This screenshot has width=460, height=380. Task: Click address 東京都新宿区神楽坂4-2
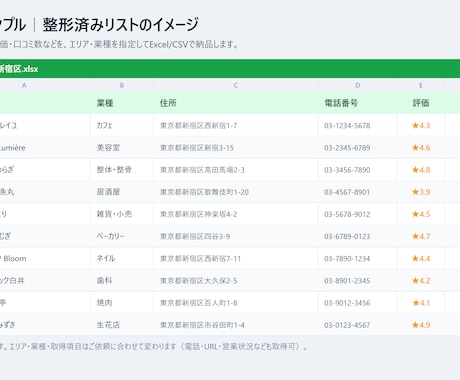199,214
